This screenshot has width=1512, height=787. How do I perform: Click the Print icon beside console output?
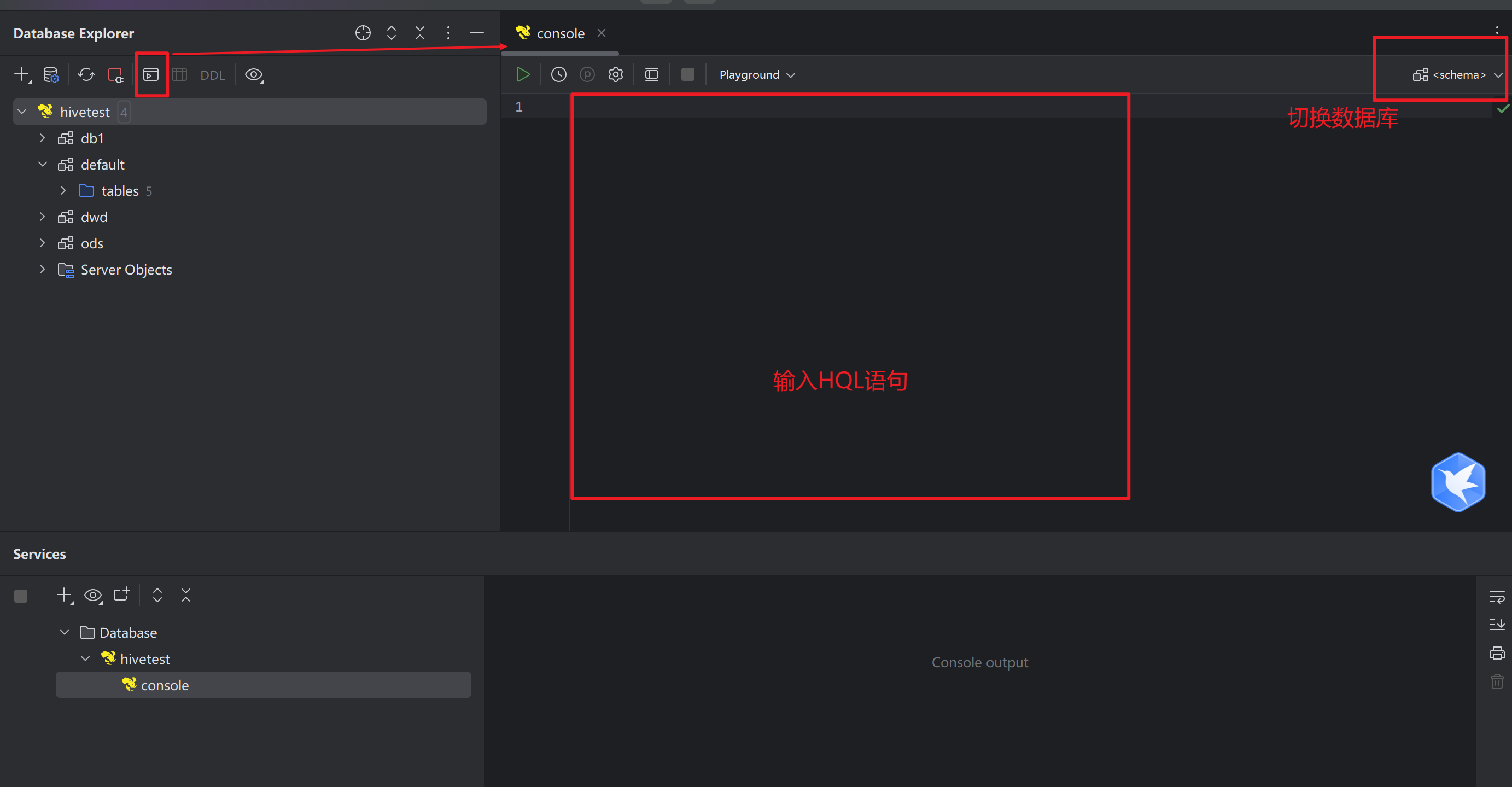pos(1496,652)
